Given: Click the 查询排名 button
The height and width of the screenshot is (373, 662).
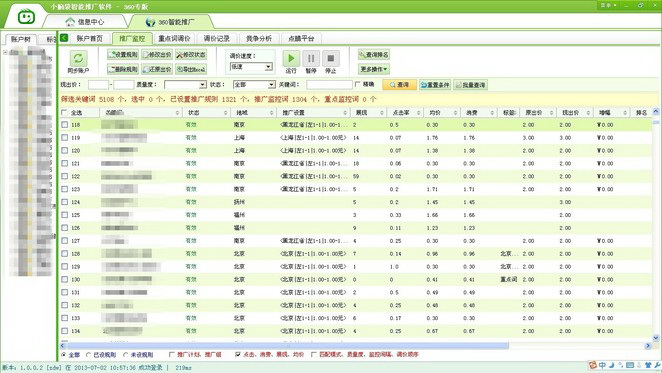Looking at the screenshot, I should pos(374,54).
